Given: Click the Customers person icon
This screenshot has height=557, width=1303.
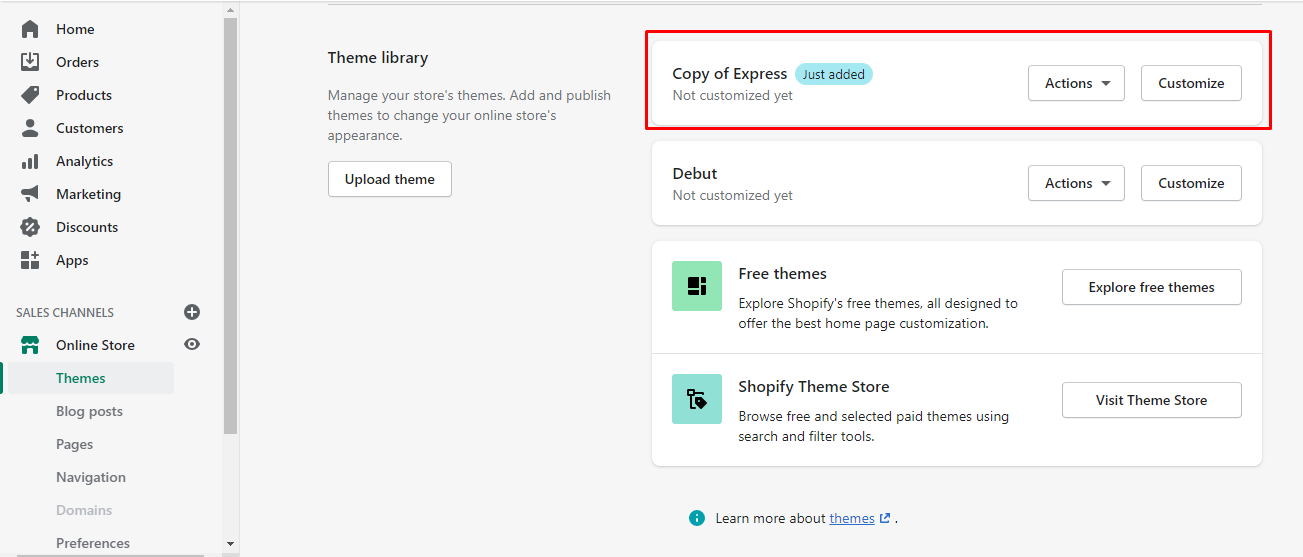Looking at the screenshot, I should 30,128.
